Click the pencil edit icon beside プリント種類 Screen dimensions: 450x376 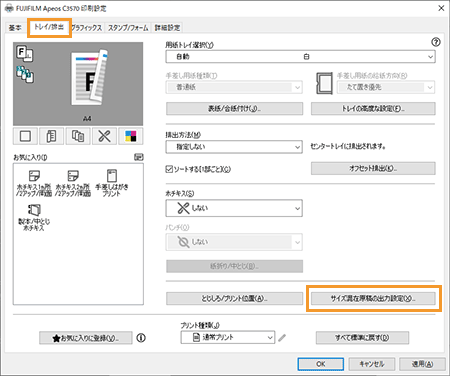282,338
